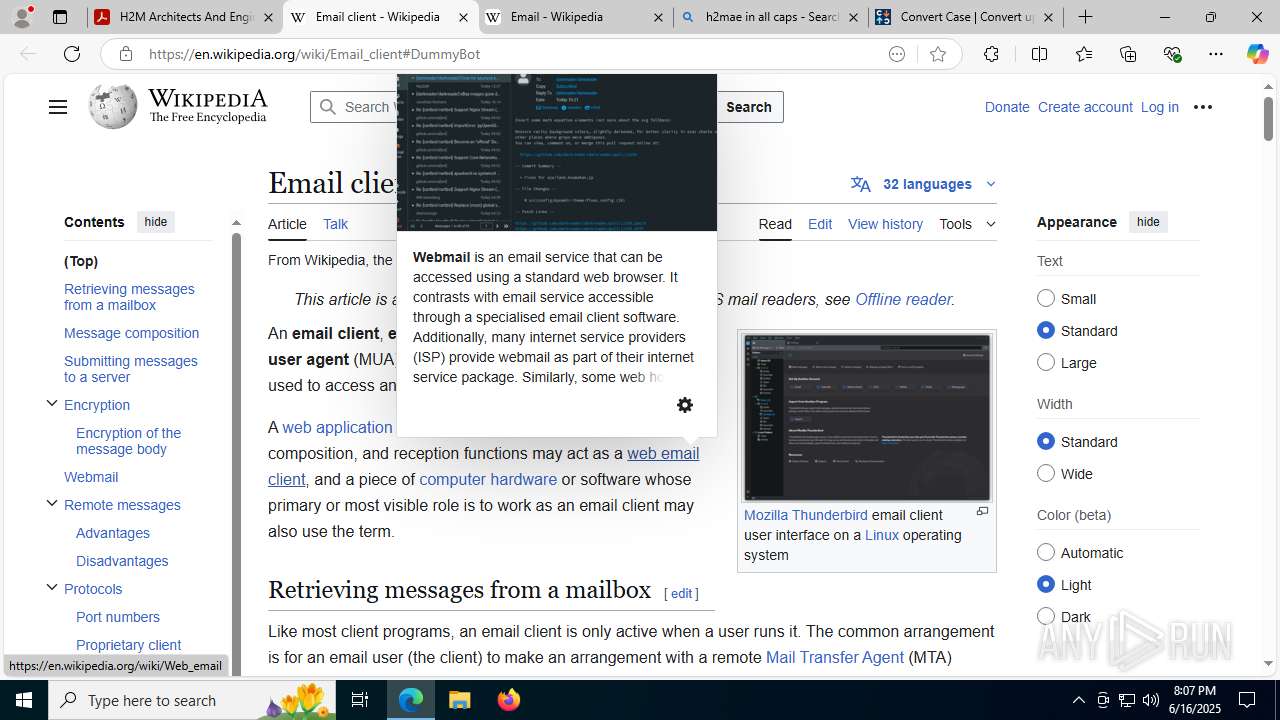Open Favorites list icon in toolbar

click(x=1084, y=54)
